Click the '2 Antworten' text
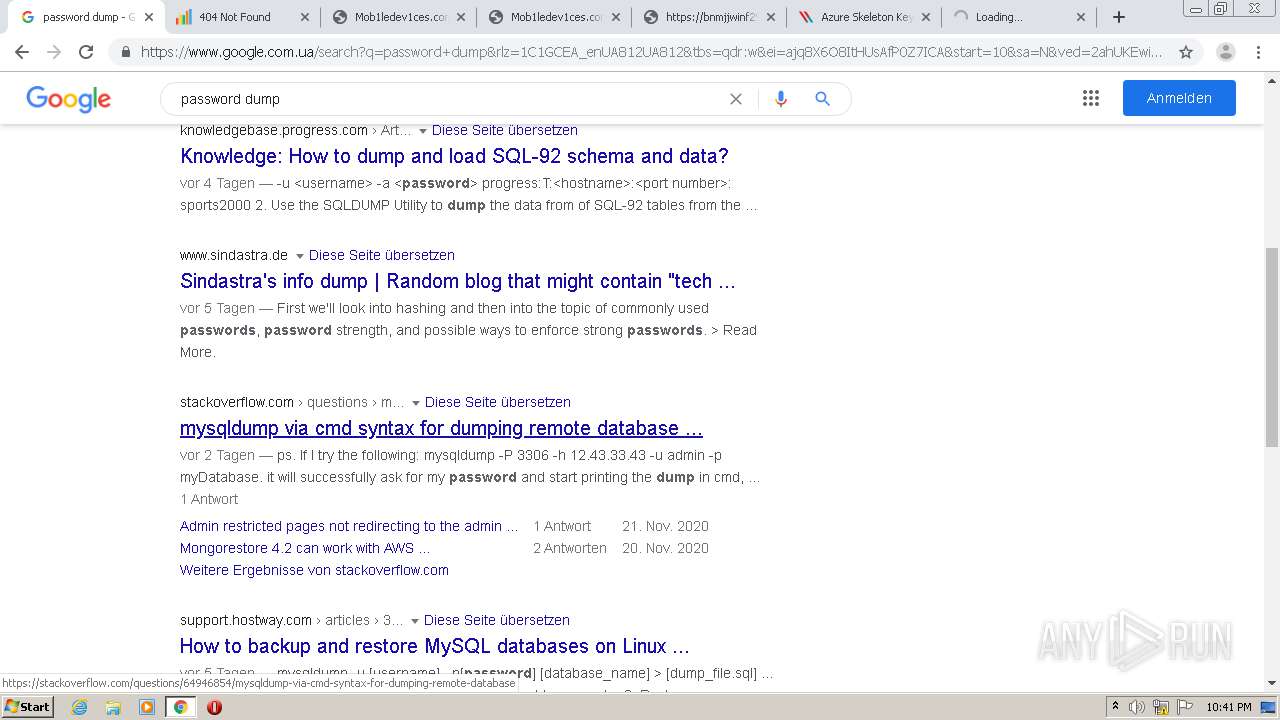 pyautogui.click(x=570, y=548)
